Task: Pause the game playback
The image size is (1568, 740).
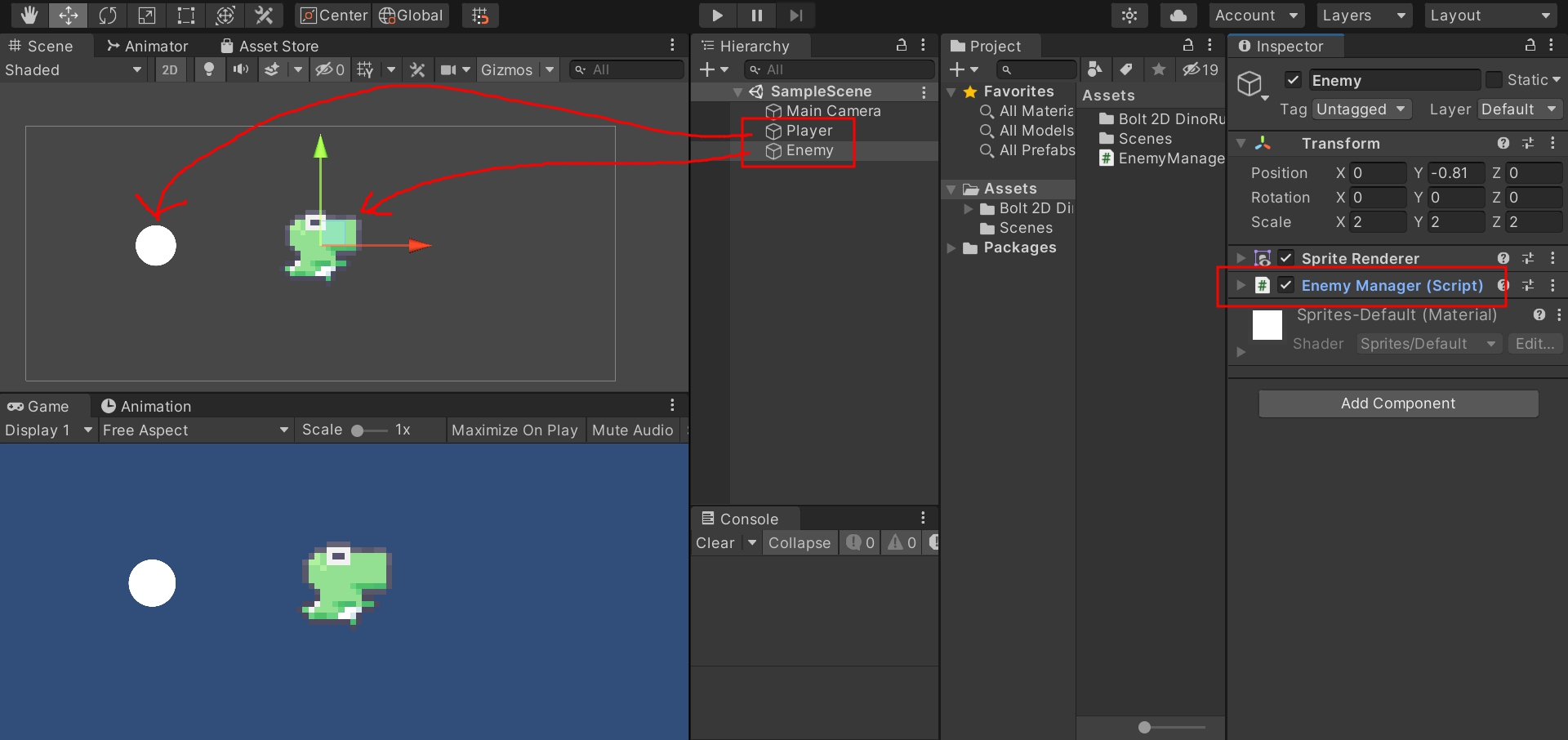Action: point(756,15)
